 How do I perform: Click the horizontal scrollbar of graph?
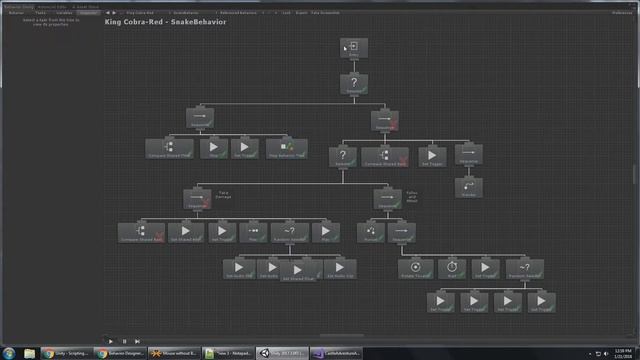coord(342,336)
